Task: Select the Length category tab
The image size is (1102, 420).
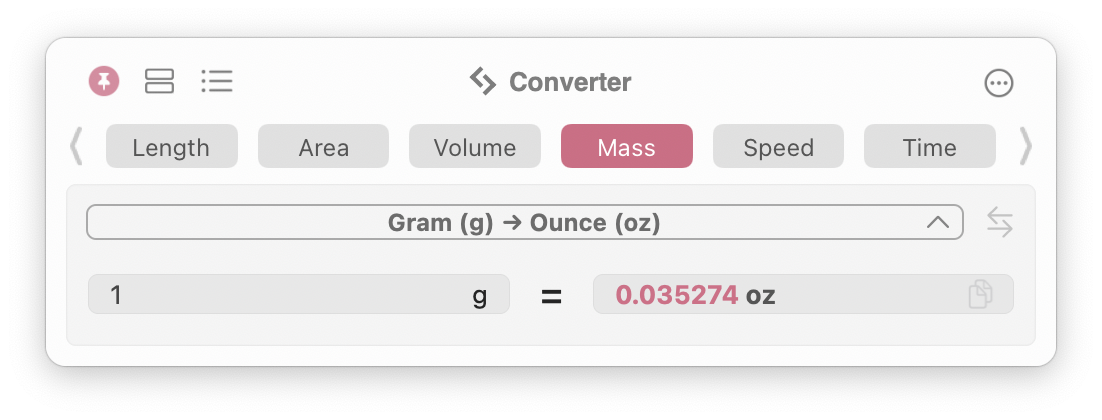Action: click(x=171, y=146)
